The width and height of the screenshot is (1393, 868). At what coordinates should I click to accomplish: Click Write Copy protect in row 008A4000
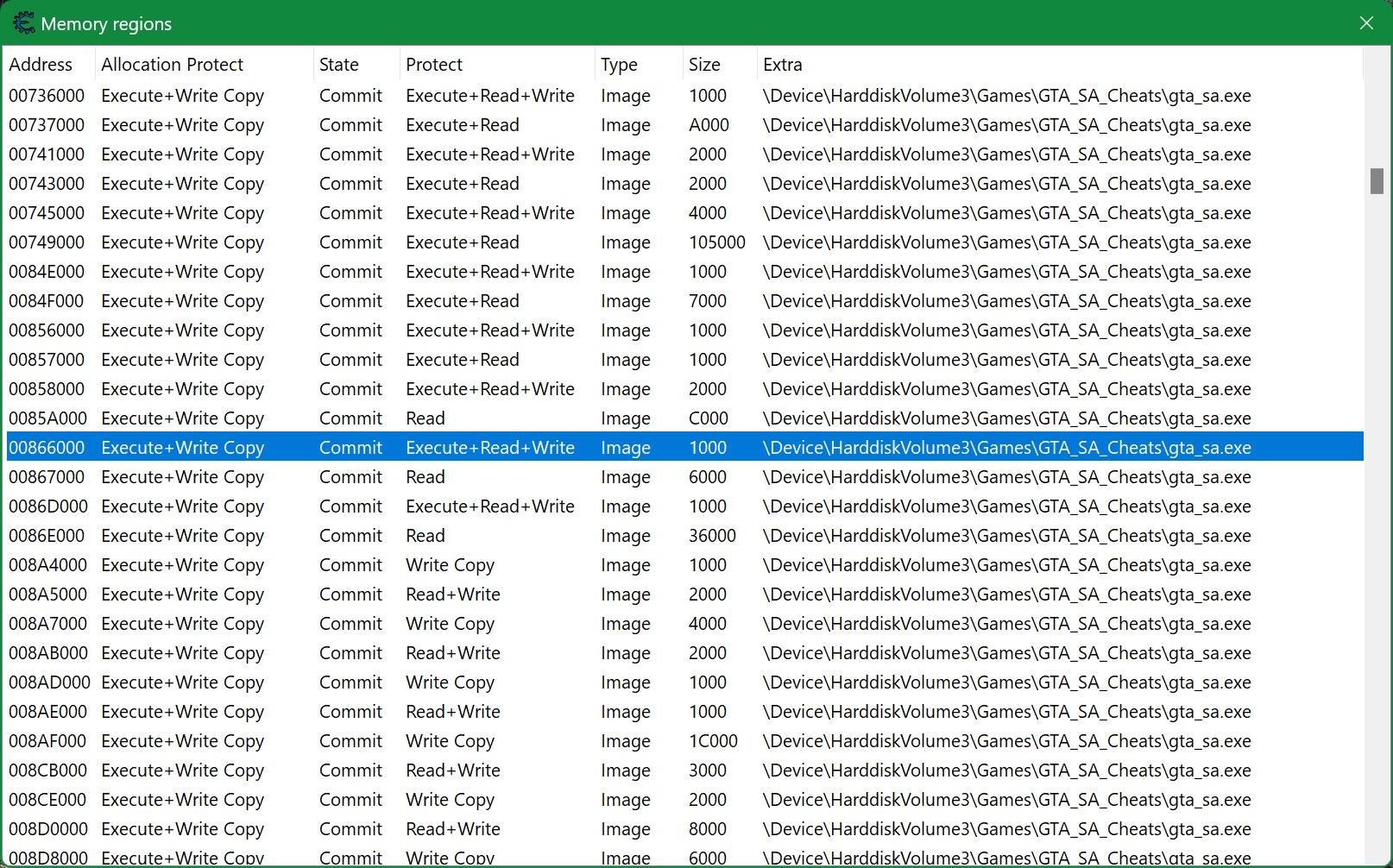click(x=450, y=565)
